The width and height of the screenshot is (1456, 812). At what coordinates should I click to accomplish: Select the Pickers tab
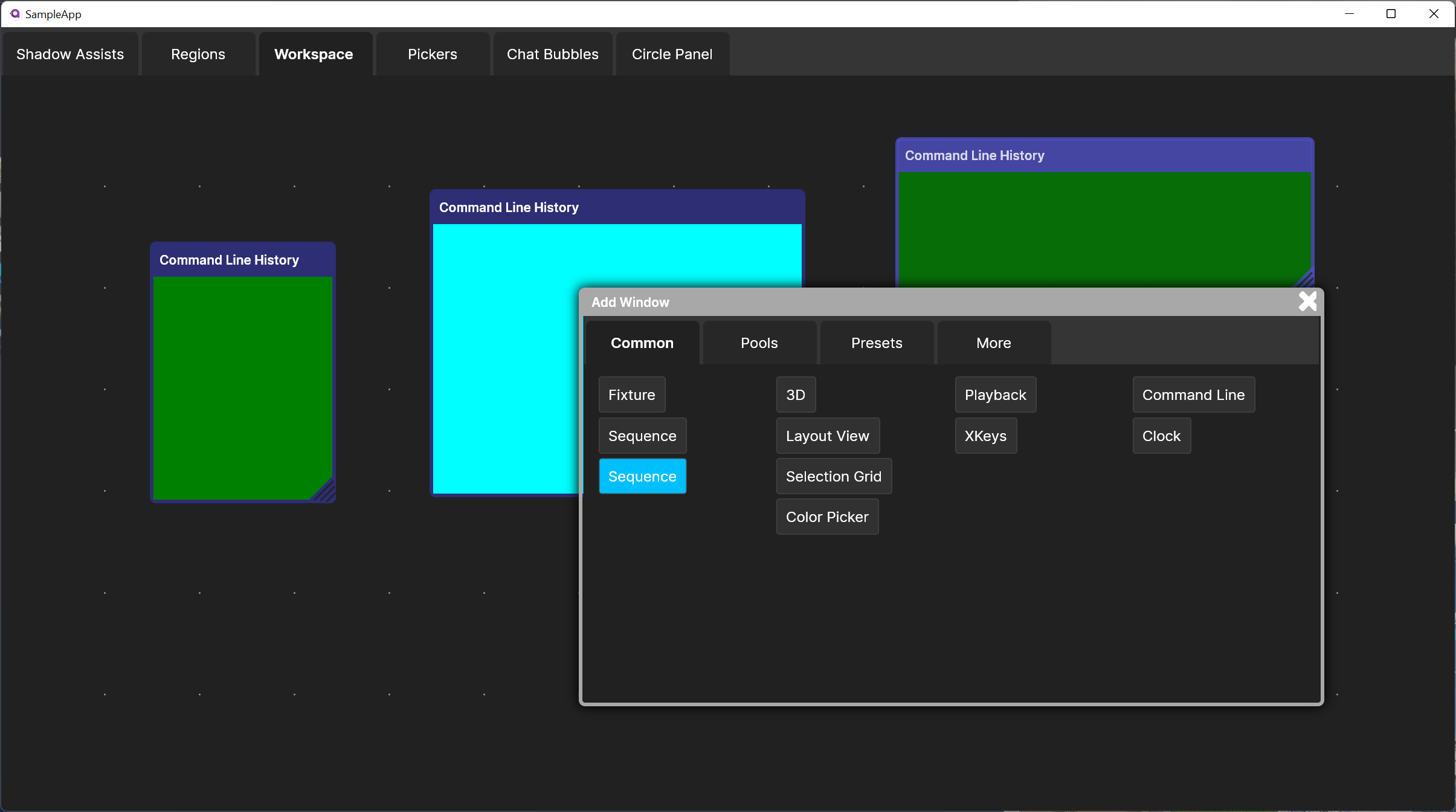tap(432, 54)
